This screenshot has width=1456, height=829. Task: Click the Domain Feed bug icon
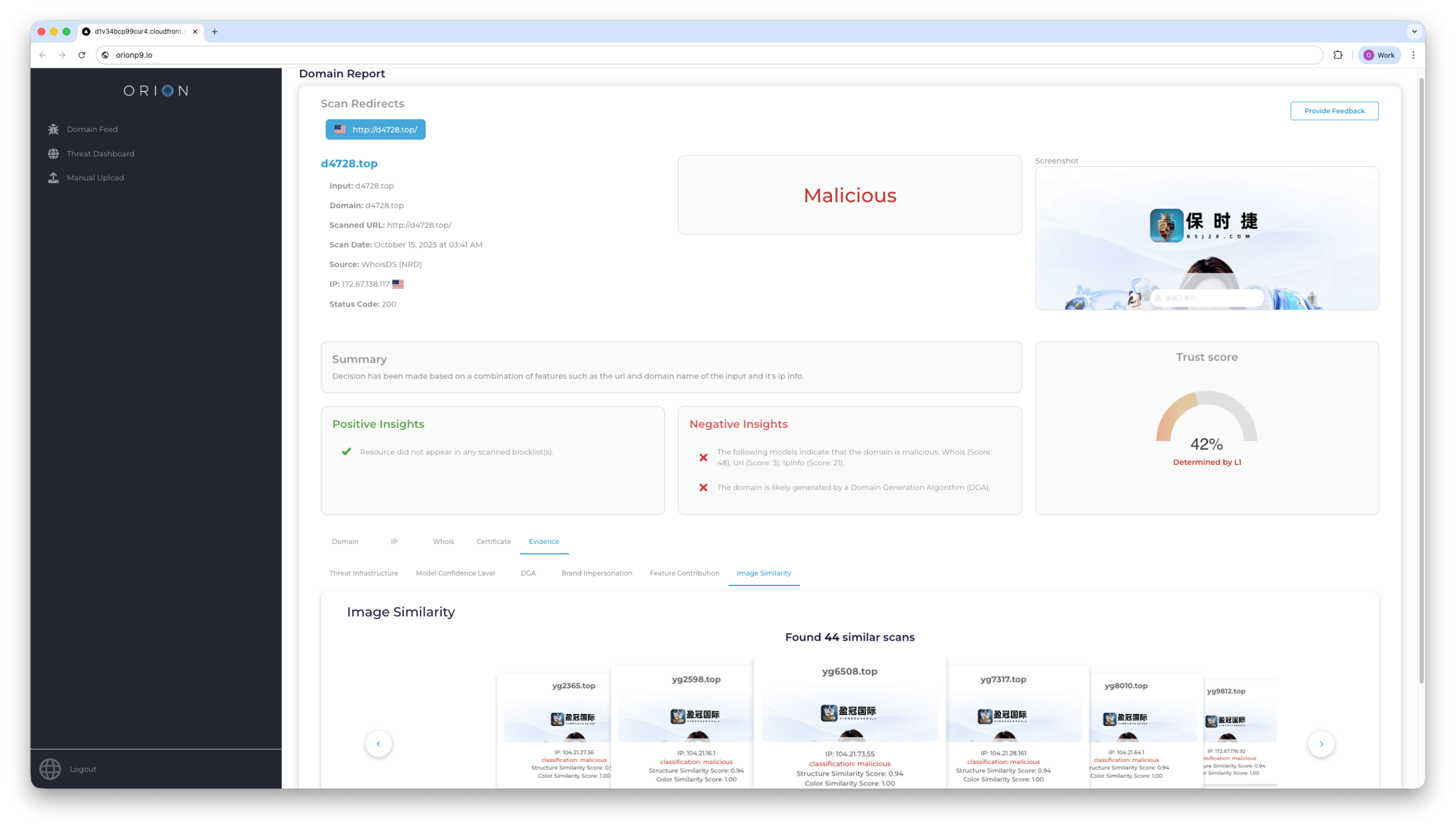pos(53,129)
